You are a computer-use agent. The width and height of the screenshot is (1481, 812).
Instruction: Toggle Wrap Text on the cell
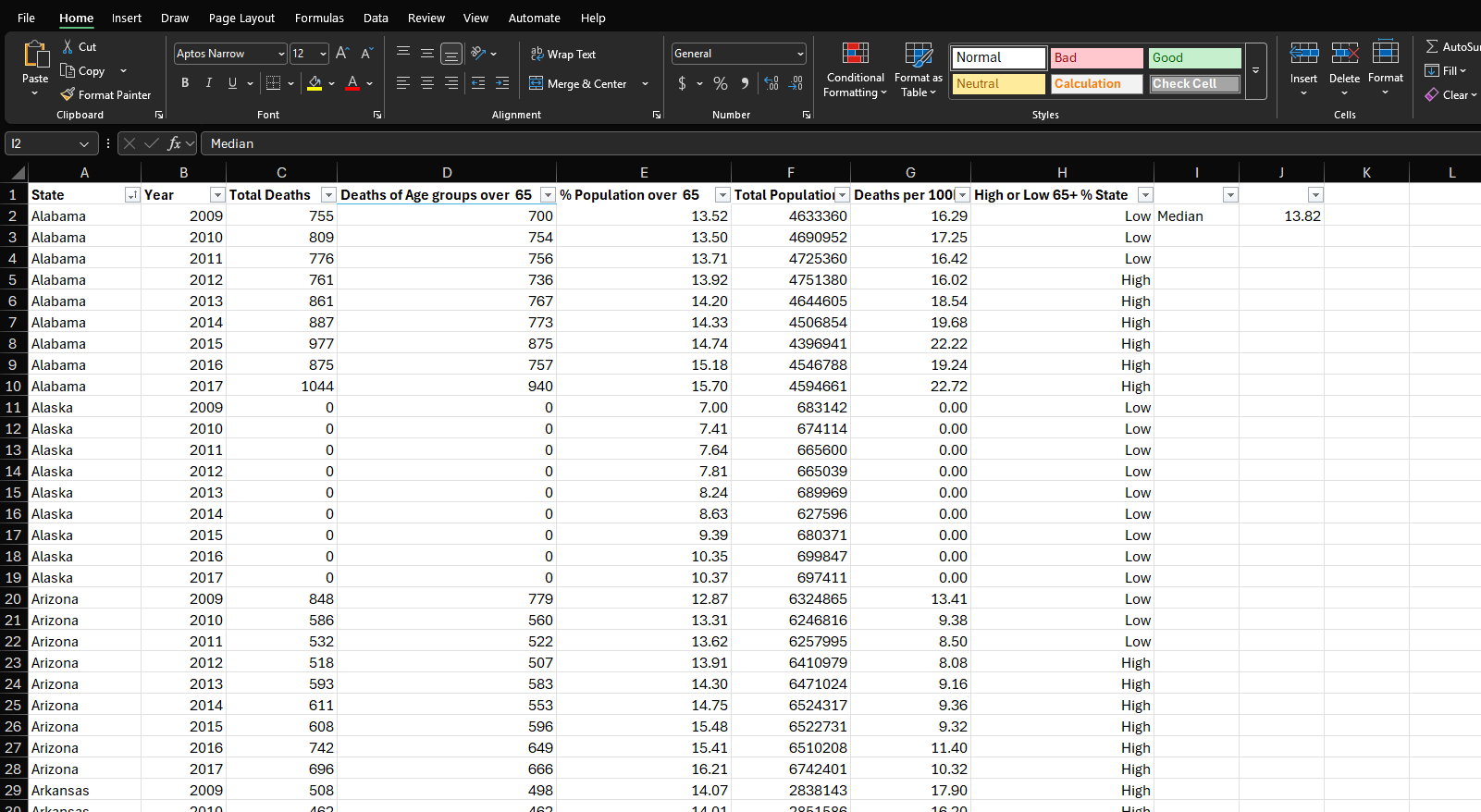(563, 54)
